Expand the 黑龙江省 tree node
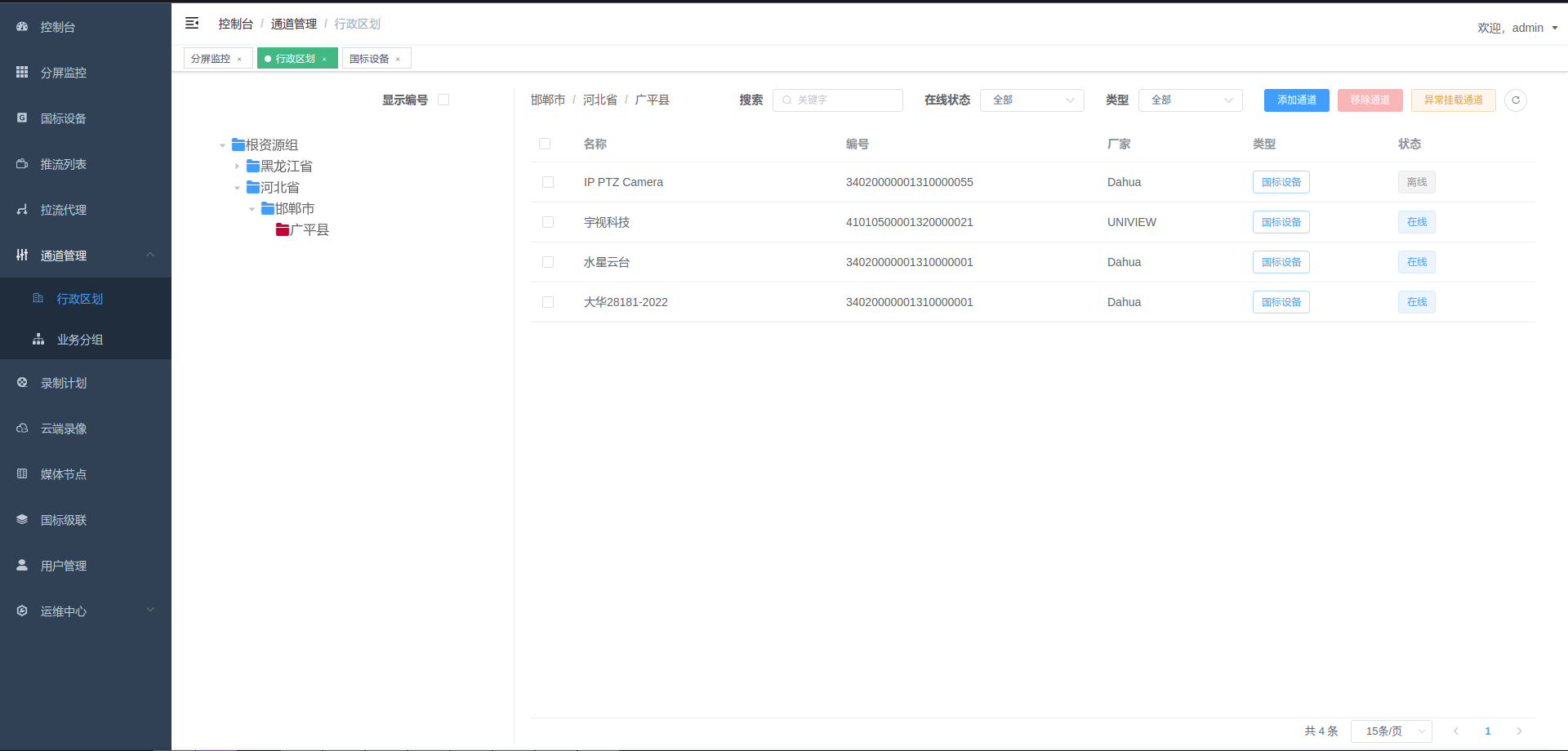Viewport: 1568px width, 751px height. (238, 167)
